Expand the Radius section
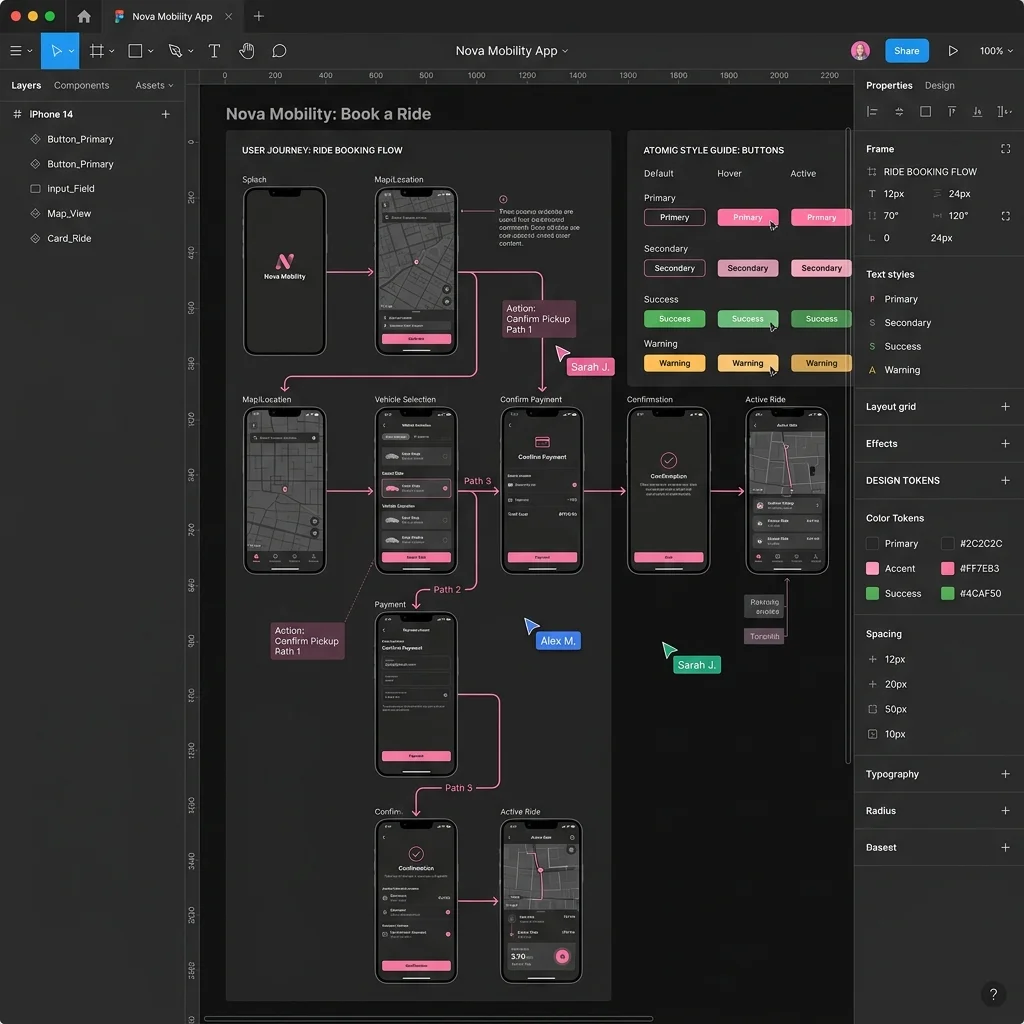The height and width of the screenshot is (1024, 1024). [x=1005, y=810]
